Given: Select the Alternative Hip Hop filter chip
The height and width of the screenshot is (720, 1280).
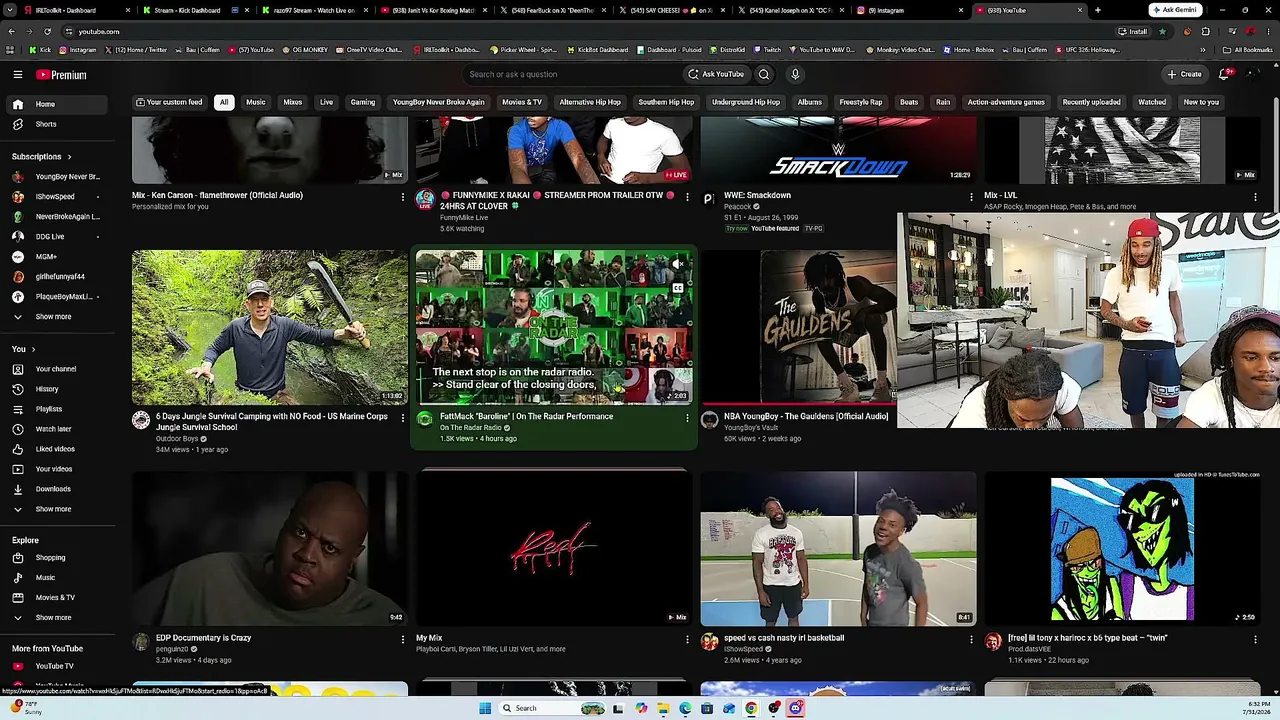Looking at the screenshot, I should 590,102.
